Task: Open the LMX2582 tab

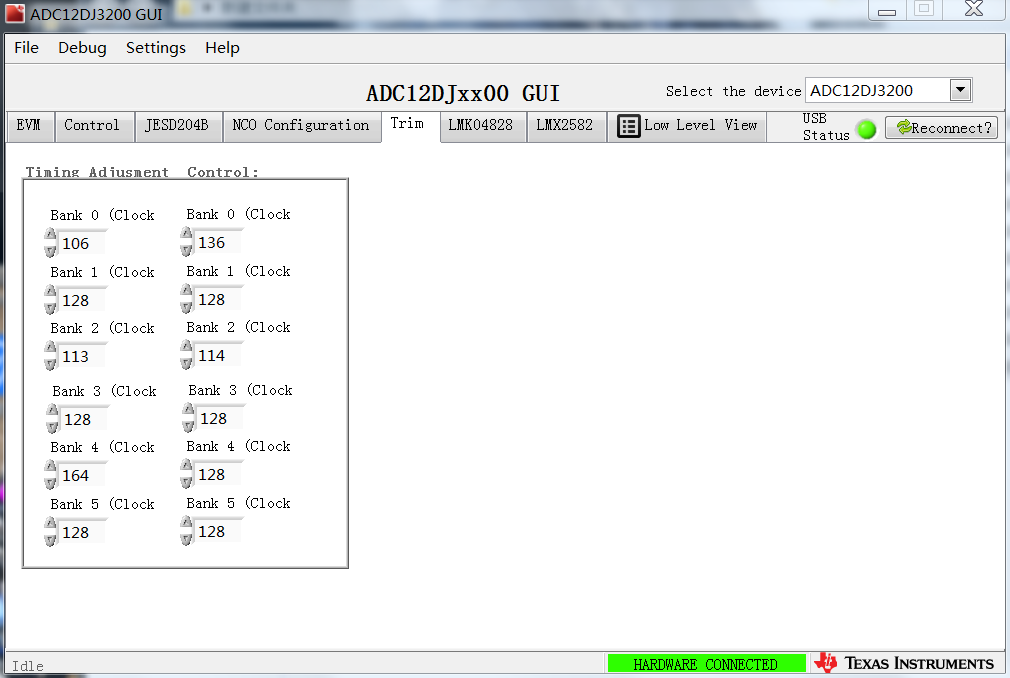Action: point(565,126)
